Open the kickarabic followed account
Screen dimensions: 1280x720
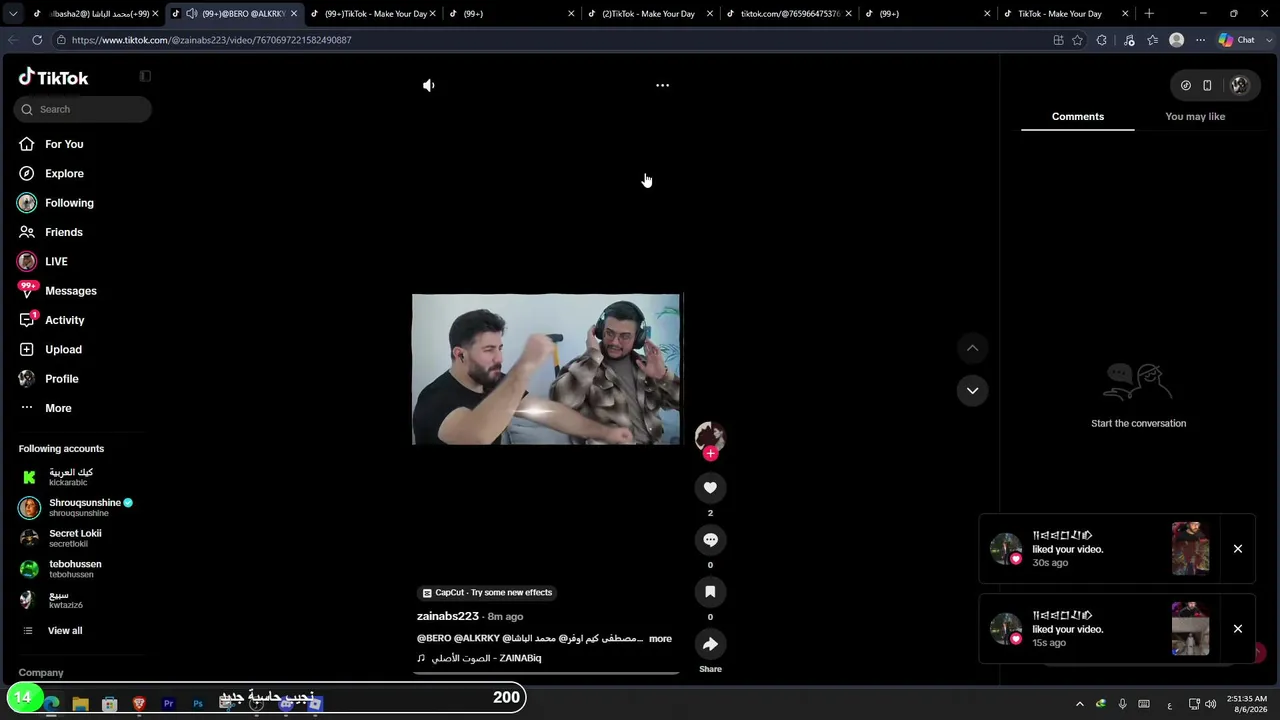point(70,477)
